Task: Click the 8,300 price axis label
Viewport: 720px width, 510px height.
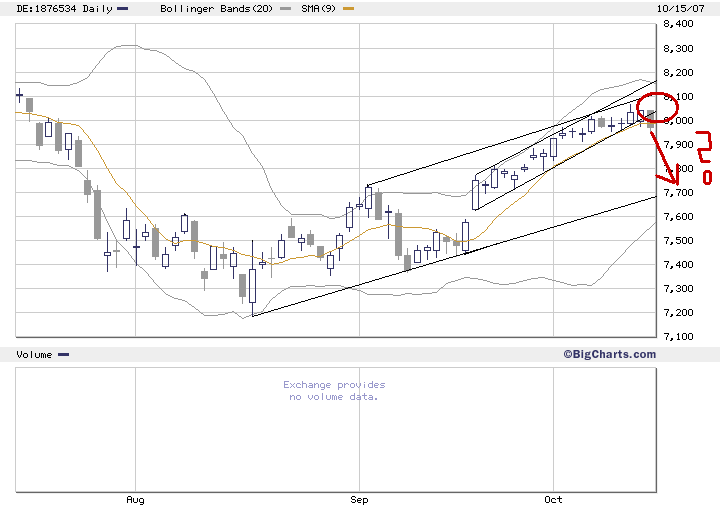Action: pyautogui.click(x=678, y=48)
